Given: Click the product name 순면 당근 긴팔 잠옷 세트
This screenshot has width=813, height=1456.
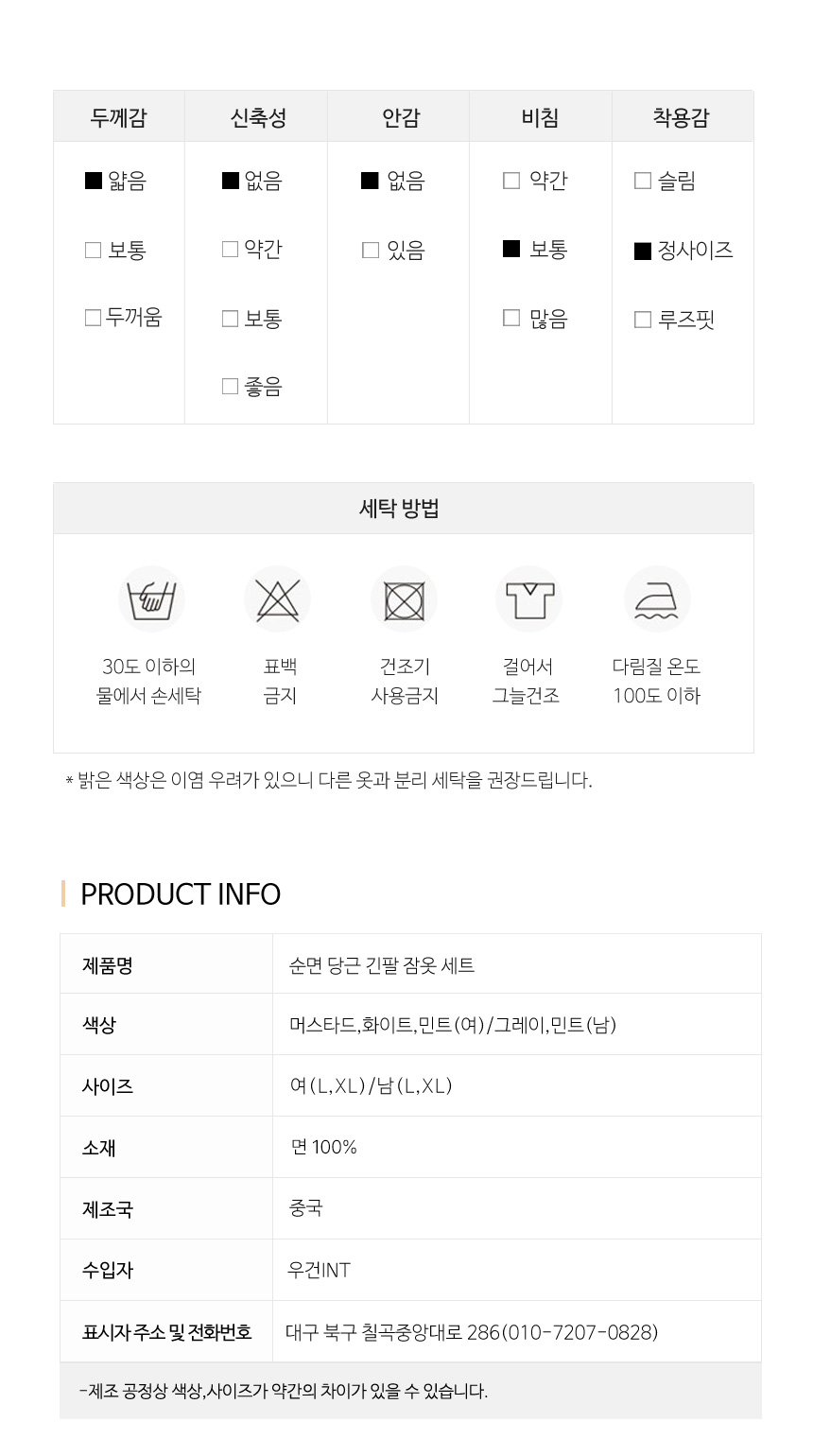Looking at the screenshot, I should pyautogui.click(x=382, y=965).
